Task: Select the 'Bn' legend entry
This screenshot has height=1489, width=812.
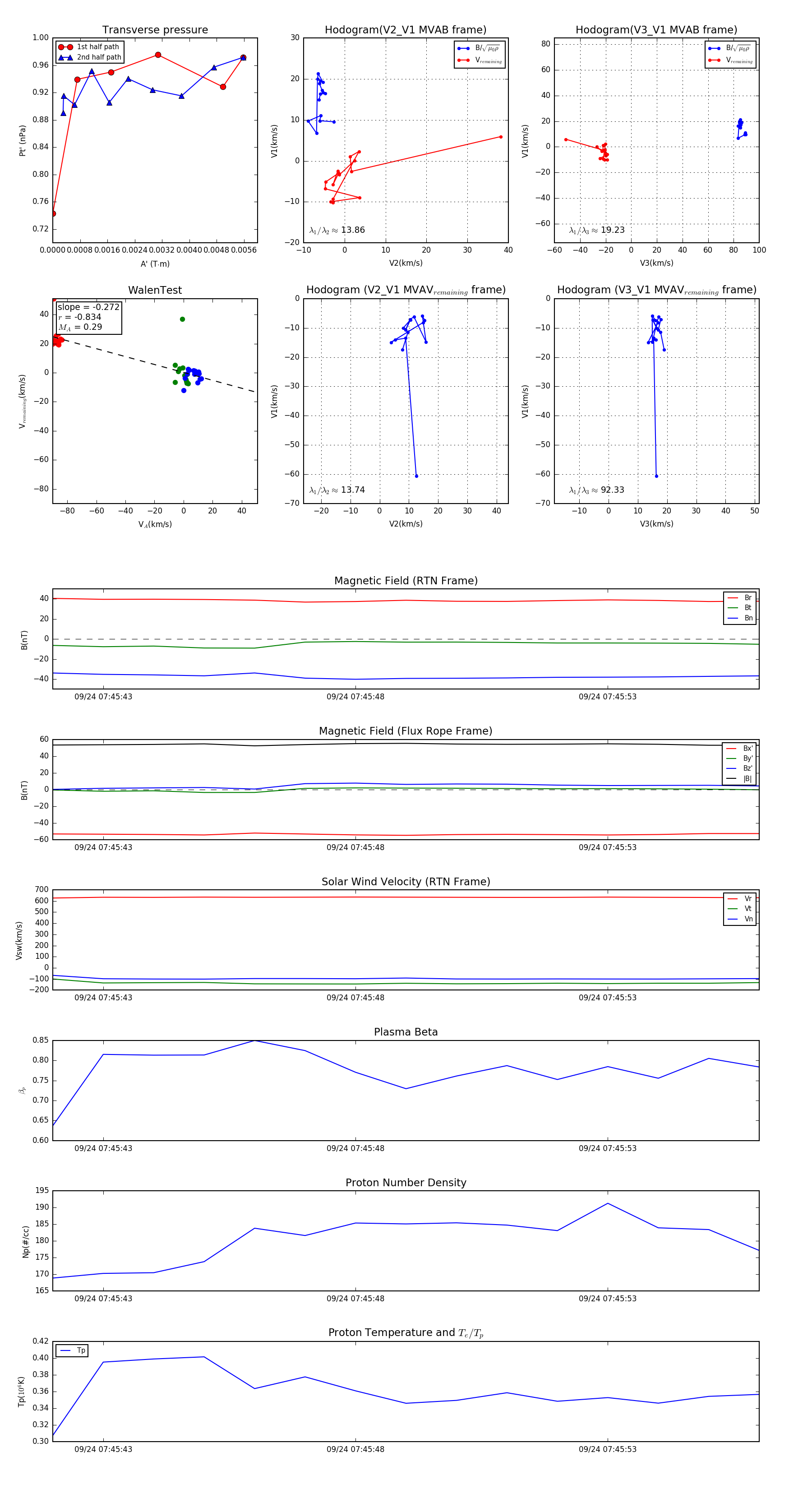Action: 740,618
